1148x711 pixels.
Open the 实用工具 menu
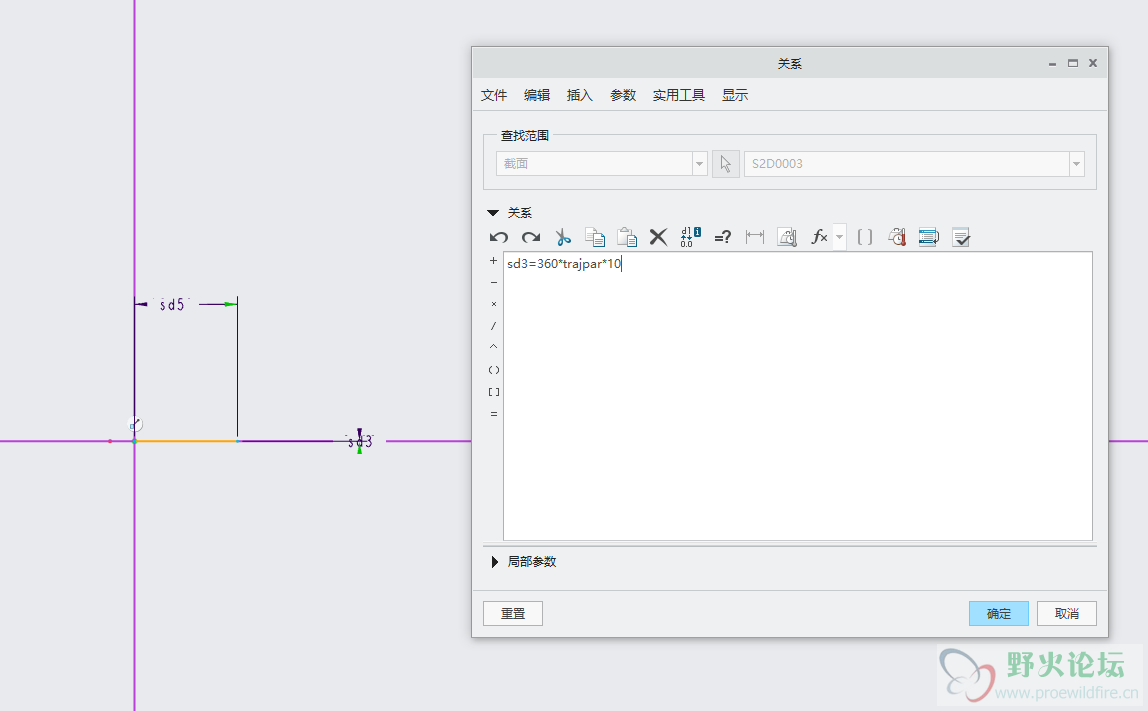(x=679, y=95)
